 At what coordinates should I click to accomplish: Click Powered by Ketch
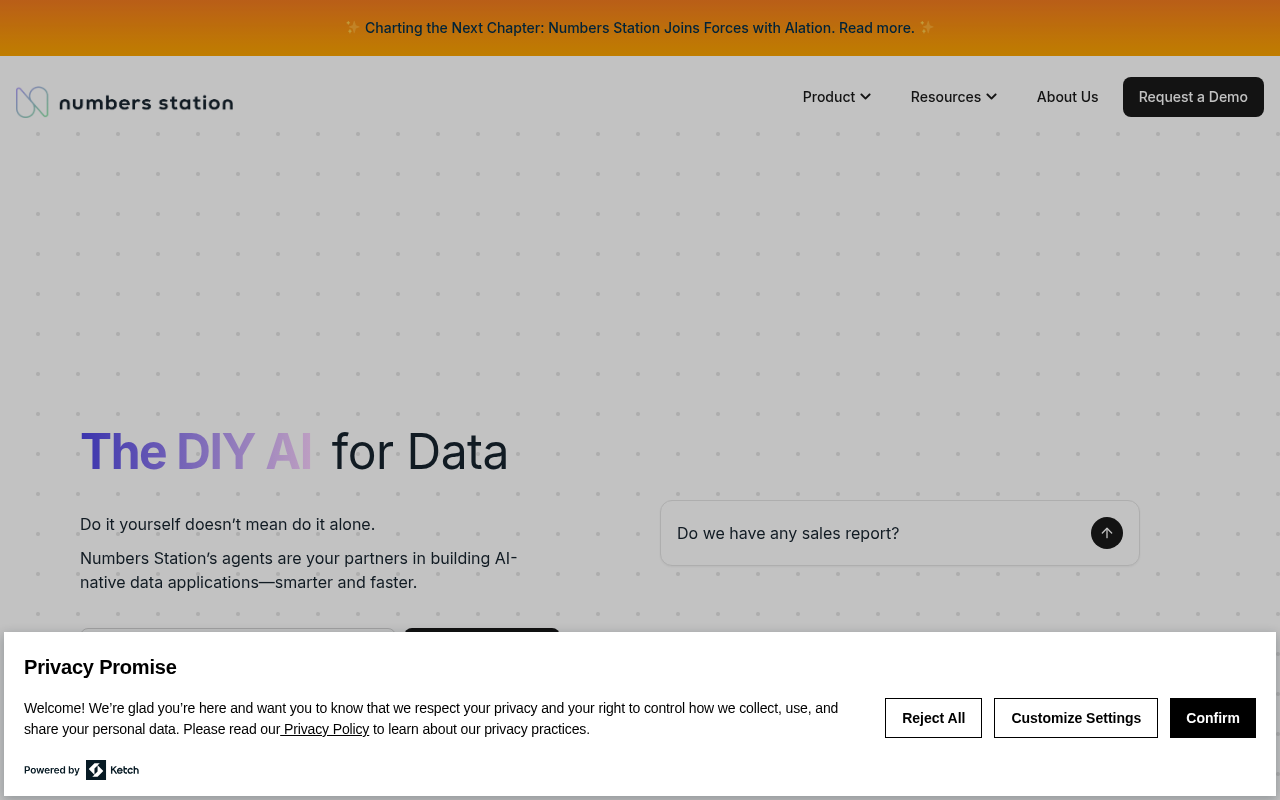point(81,768)
